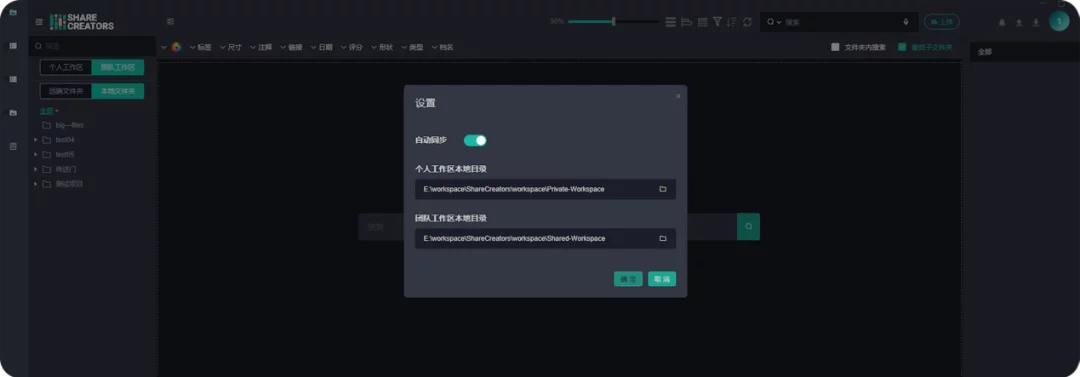Click the sort order icon

tap(731, 22)
